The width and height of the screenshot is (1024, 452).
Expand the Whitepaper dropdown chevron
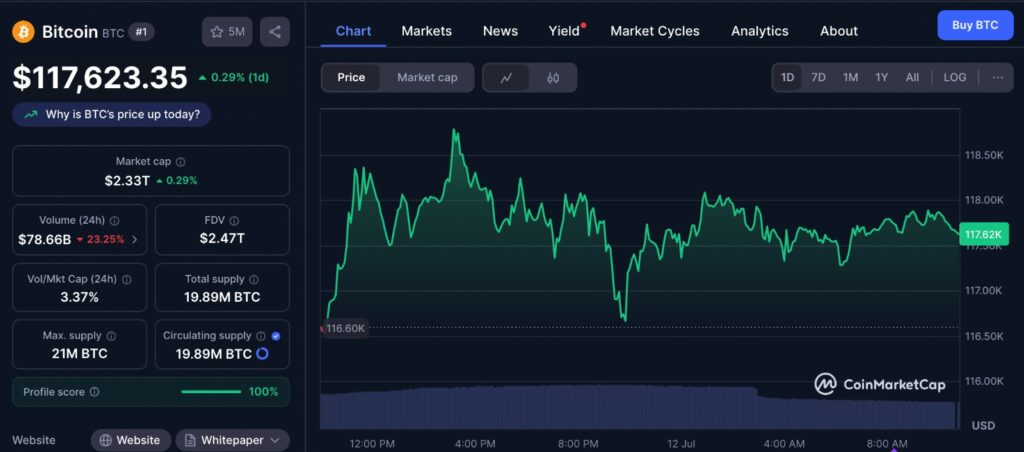pos(275,440)
